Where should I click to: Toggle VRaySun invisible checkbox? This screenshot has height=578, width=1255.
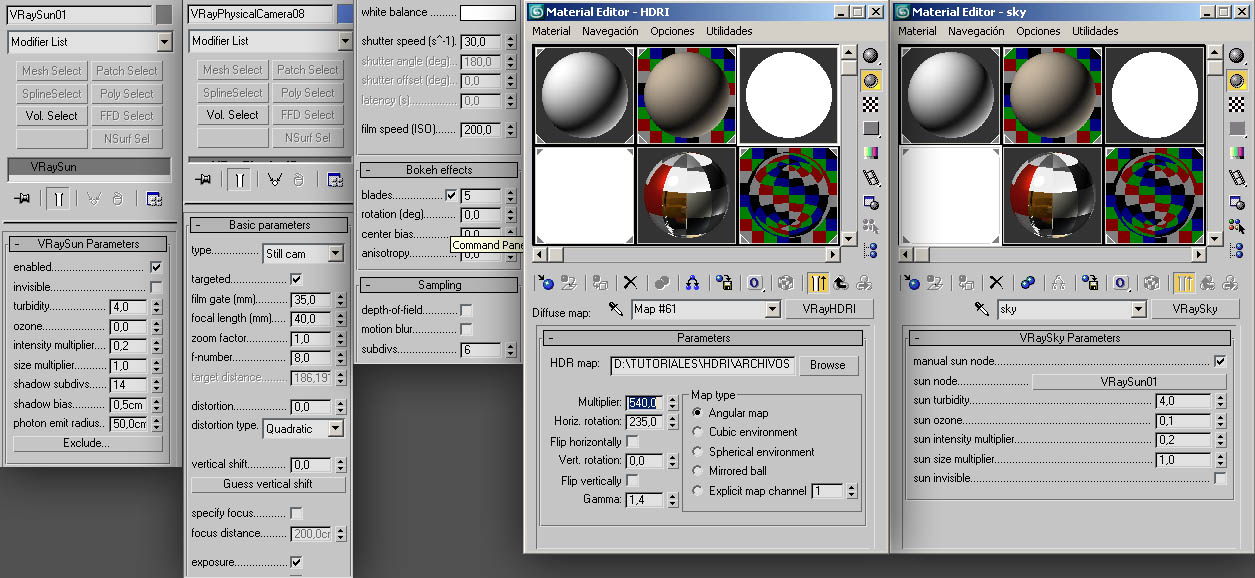coord(156,287)
